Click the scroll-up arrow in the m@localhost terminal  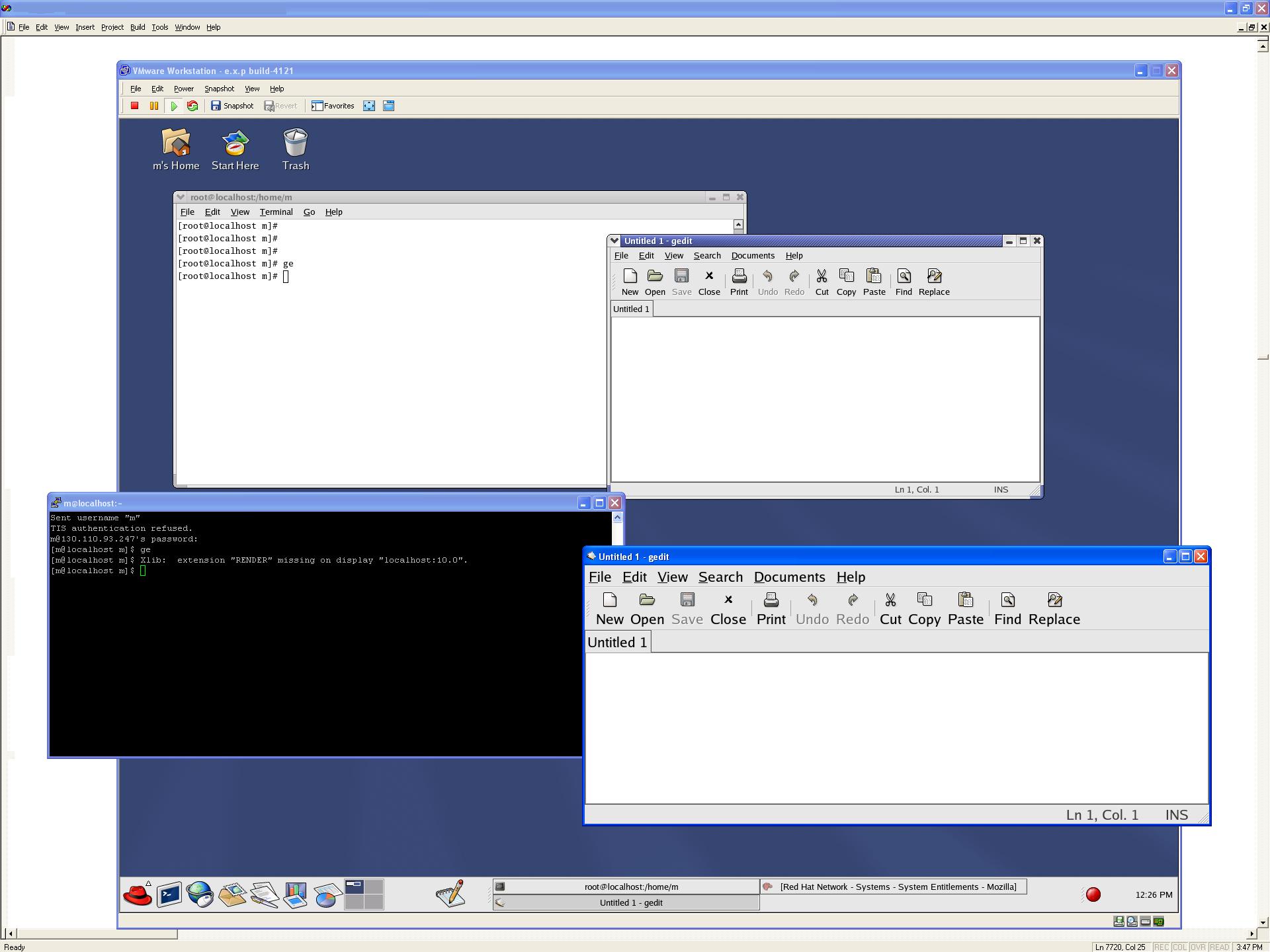point(617,518)
